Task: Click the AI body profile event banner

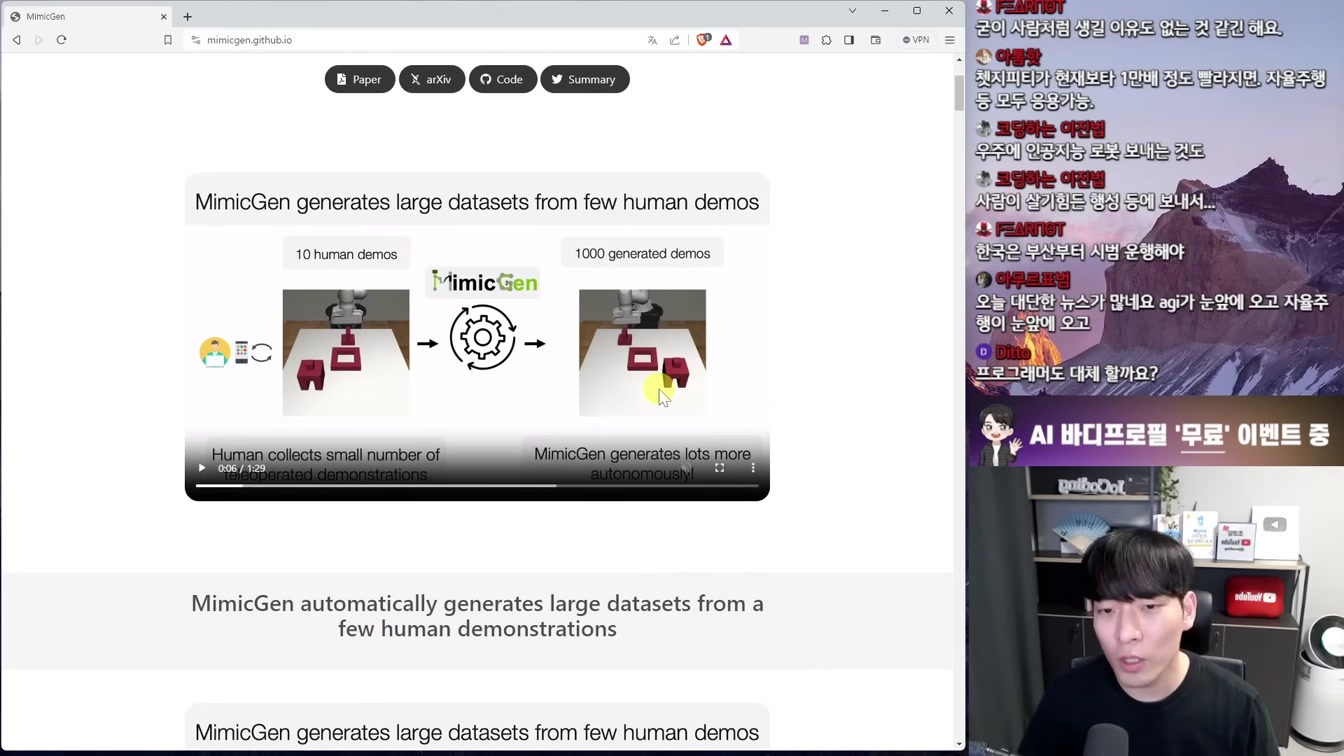Action: [x=1155, y=434]
